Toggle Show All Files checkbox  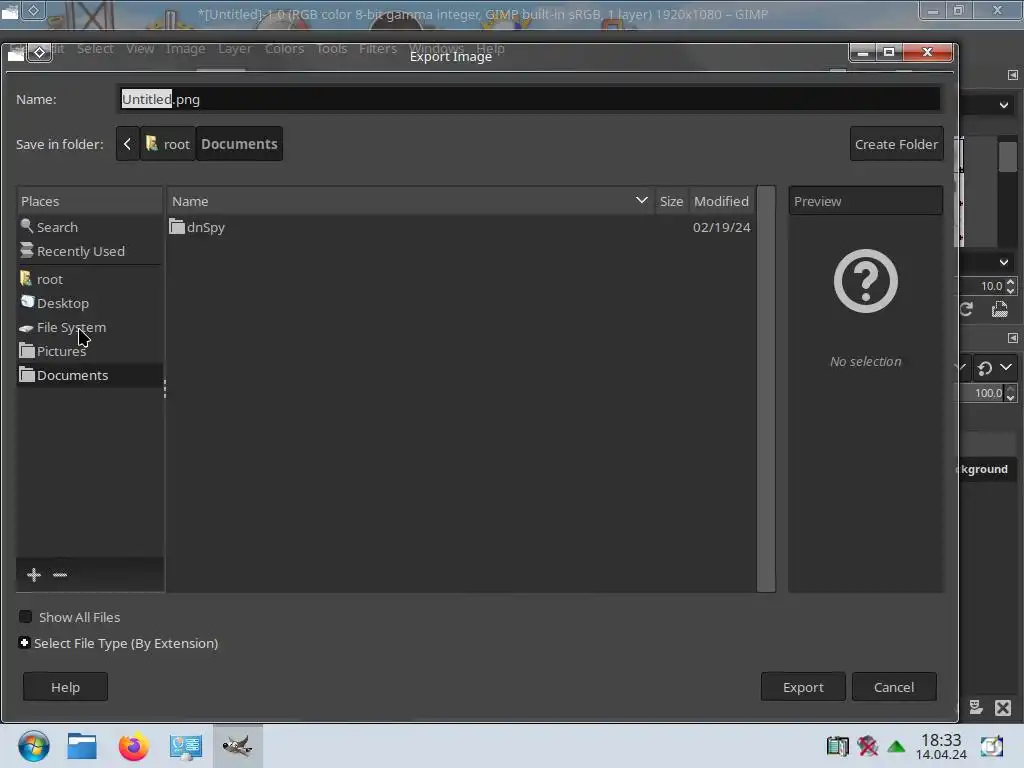click(25, 616)
